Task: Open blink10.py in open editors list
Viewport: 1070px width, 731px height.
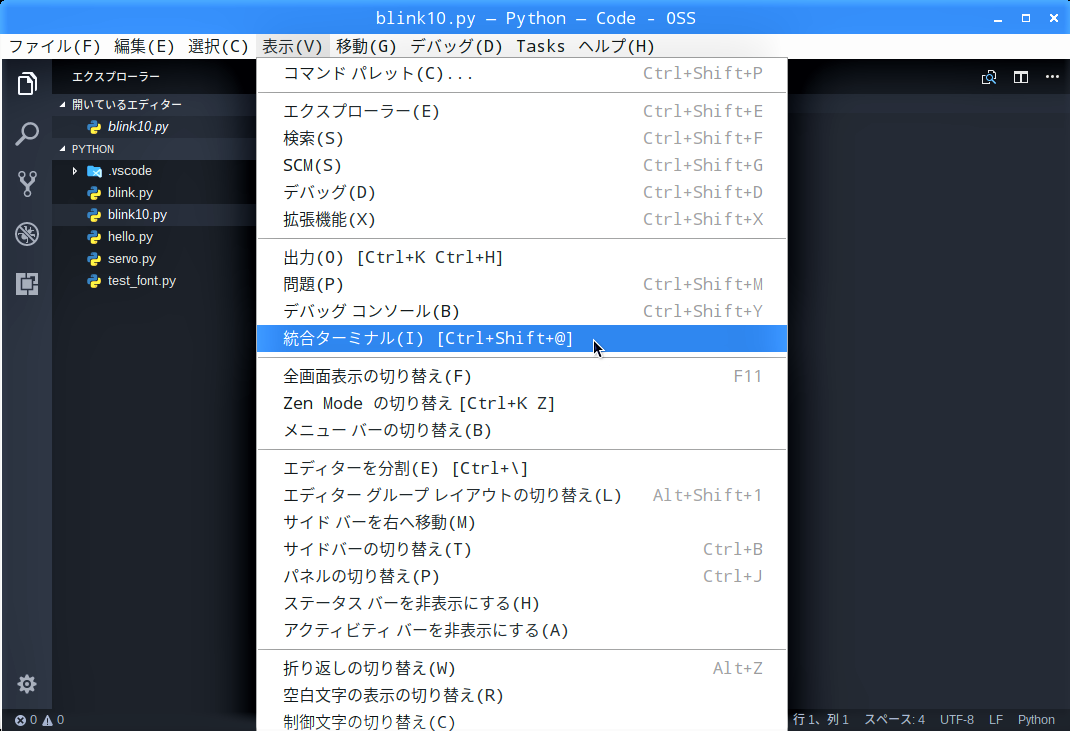Action: point(154,127)
